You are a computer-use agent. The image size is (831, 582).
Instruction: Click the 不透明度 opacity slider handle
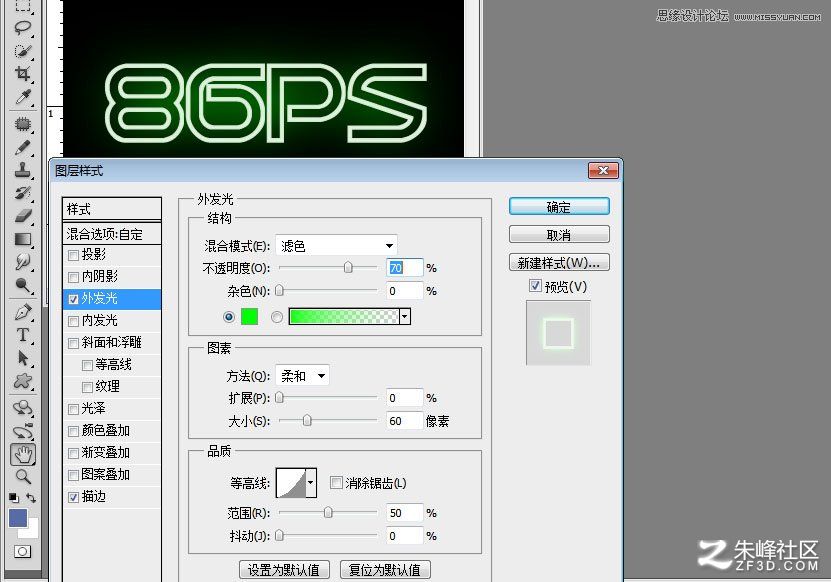[348, 267]
